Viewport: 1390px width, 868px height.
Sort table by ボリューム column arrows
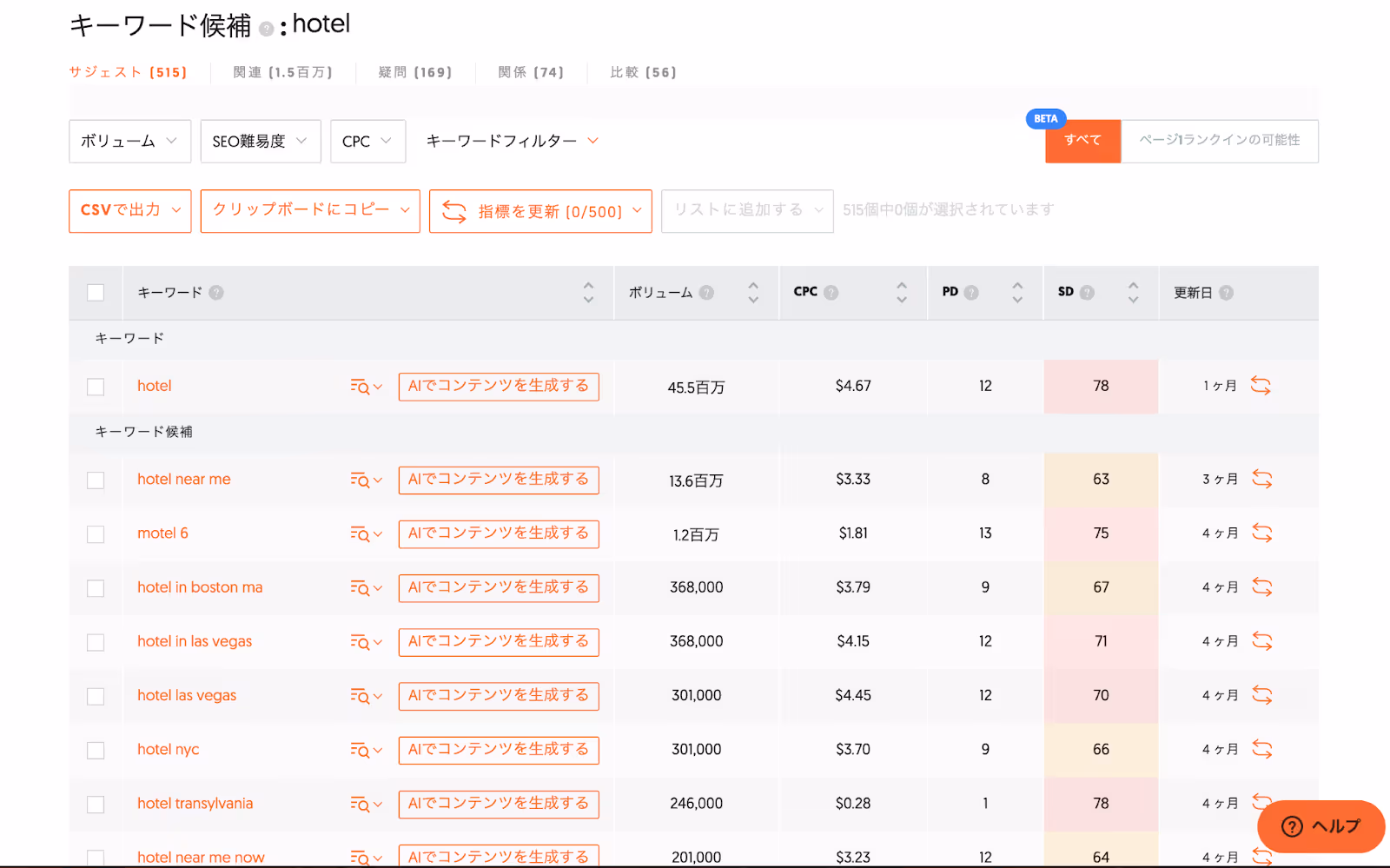point(753,292)
